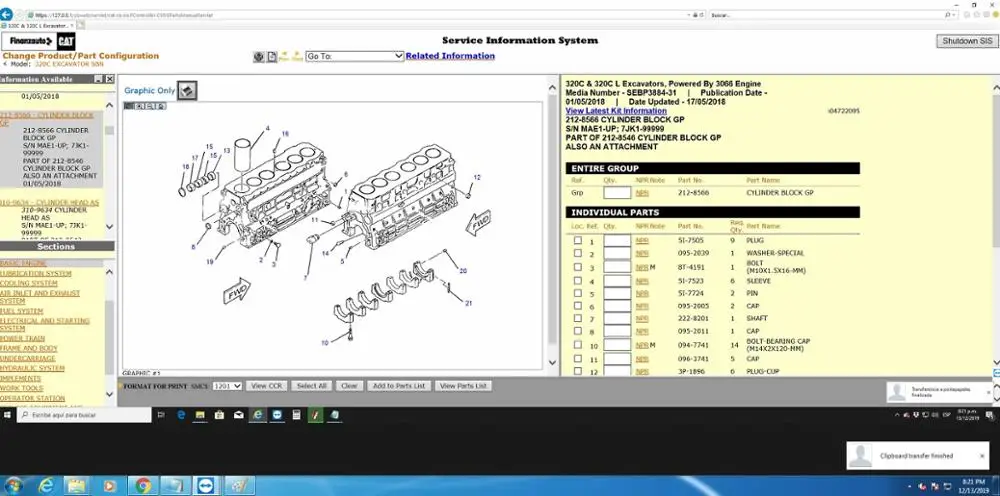Open NPR note for 212-8566 CYLINDER BLOCK GP
Viewport: 1000px width, 496px height.
click(642, 193)
